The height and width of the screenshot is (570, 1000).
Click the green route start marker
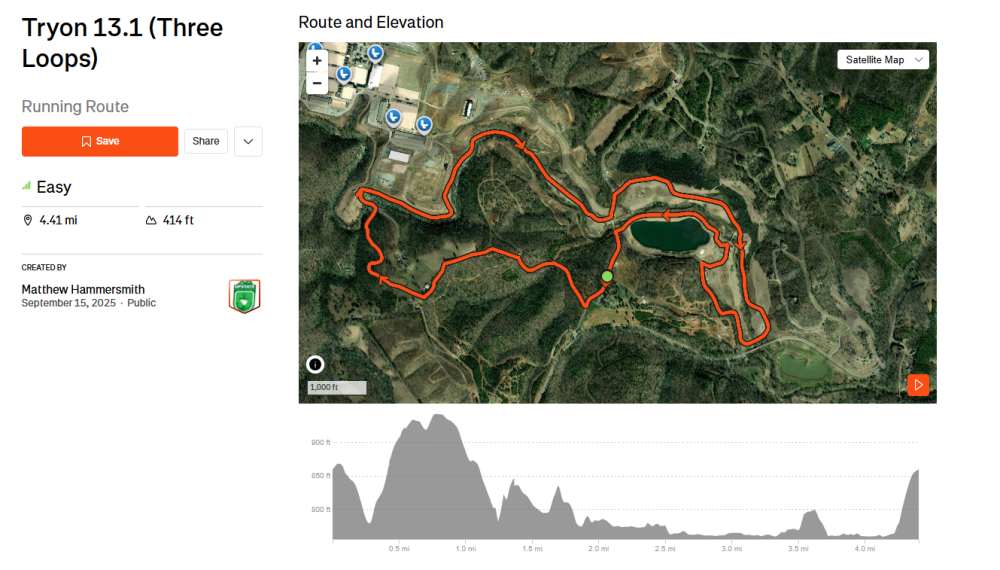[x=607, y=276]
